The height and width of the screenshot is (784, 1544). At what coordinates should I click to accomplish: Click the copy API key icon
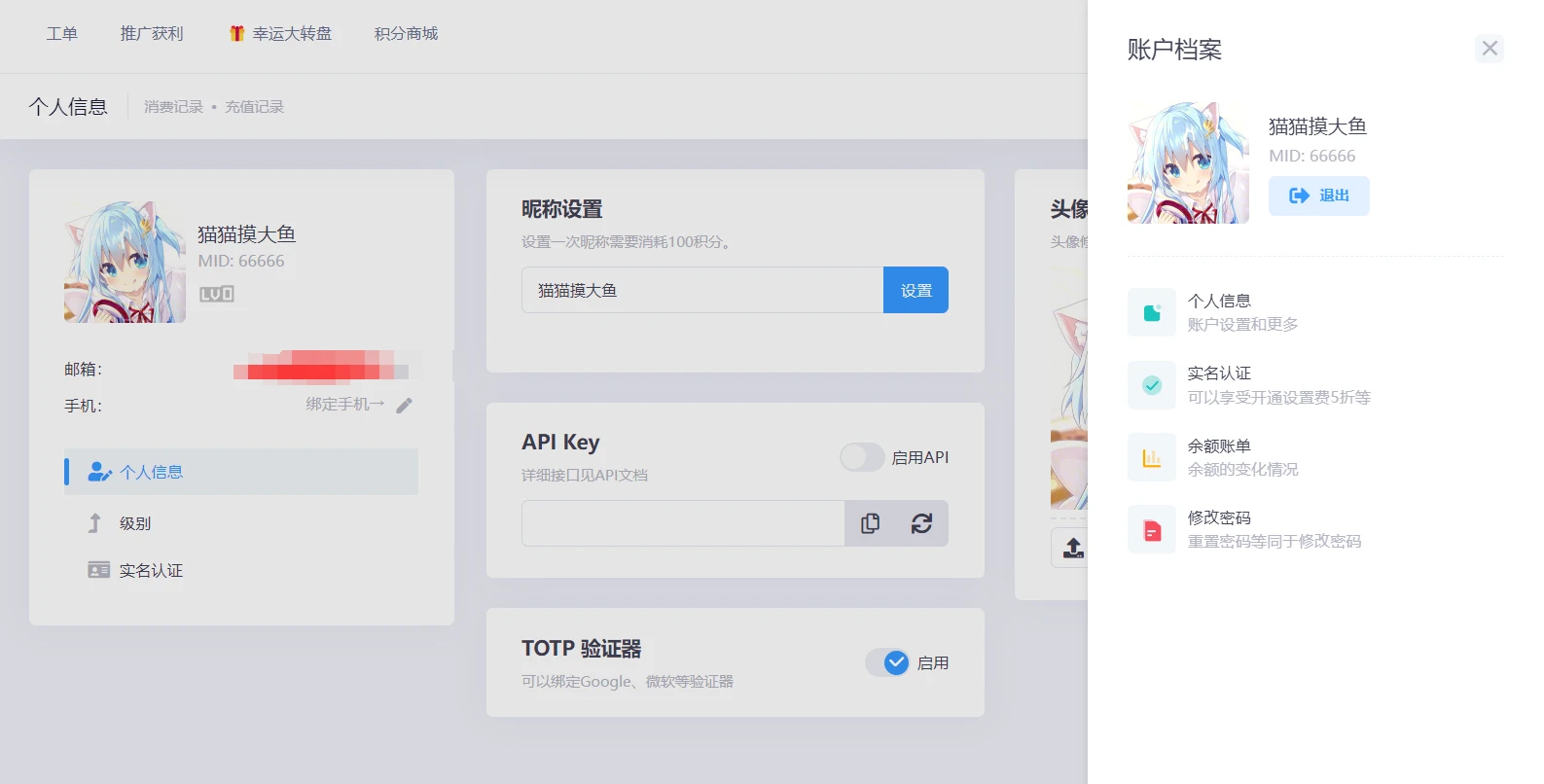click(870, 523)
